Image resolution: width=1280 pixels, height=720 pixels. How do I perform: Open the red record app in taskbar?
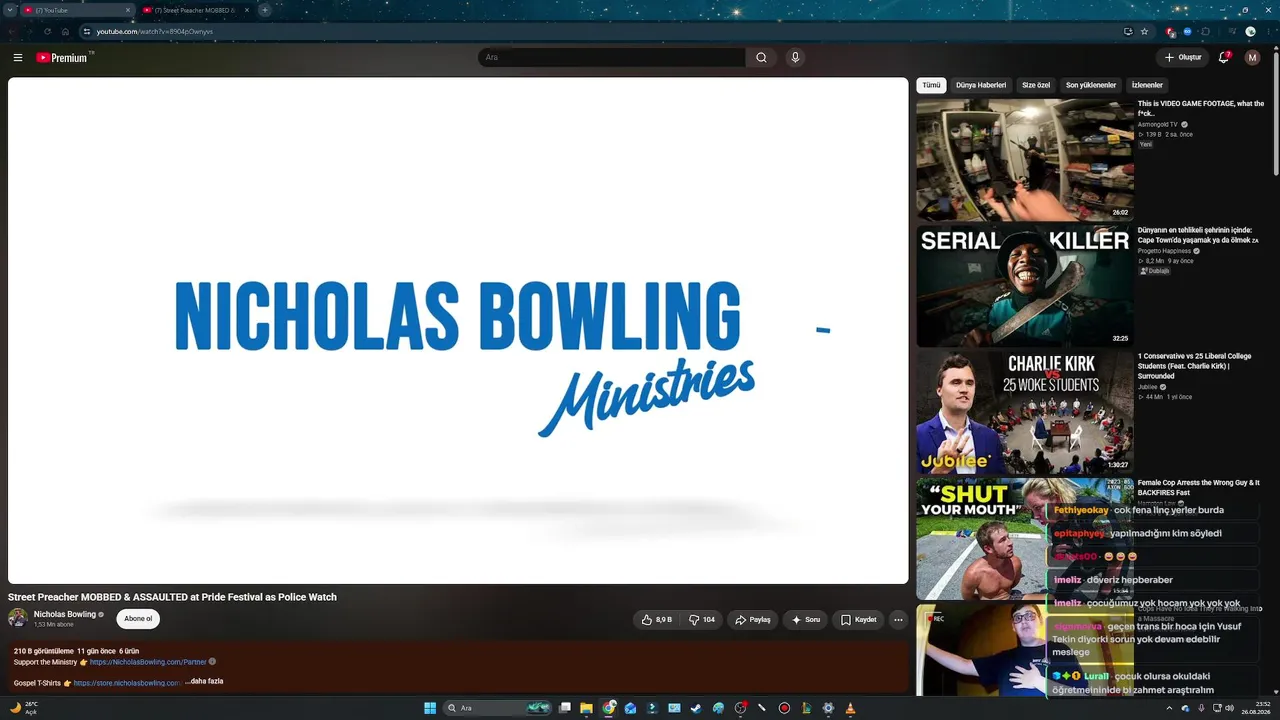[x=784, y=708]
